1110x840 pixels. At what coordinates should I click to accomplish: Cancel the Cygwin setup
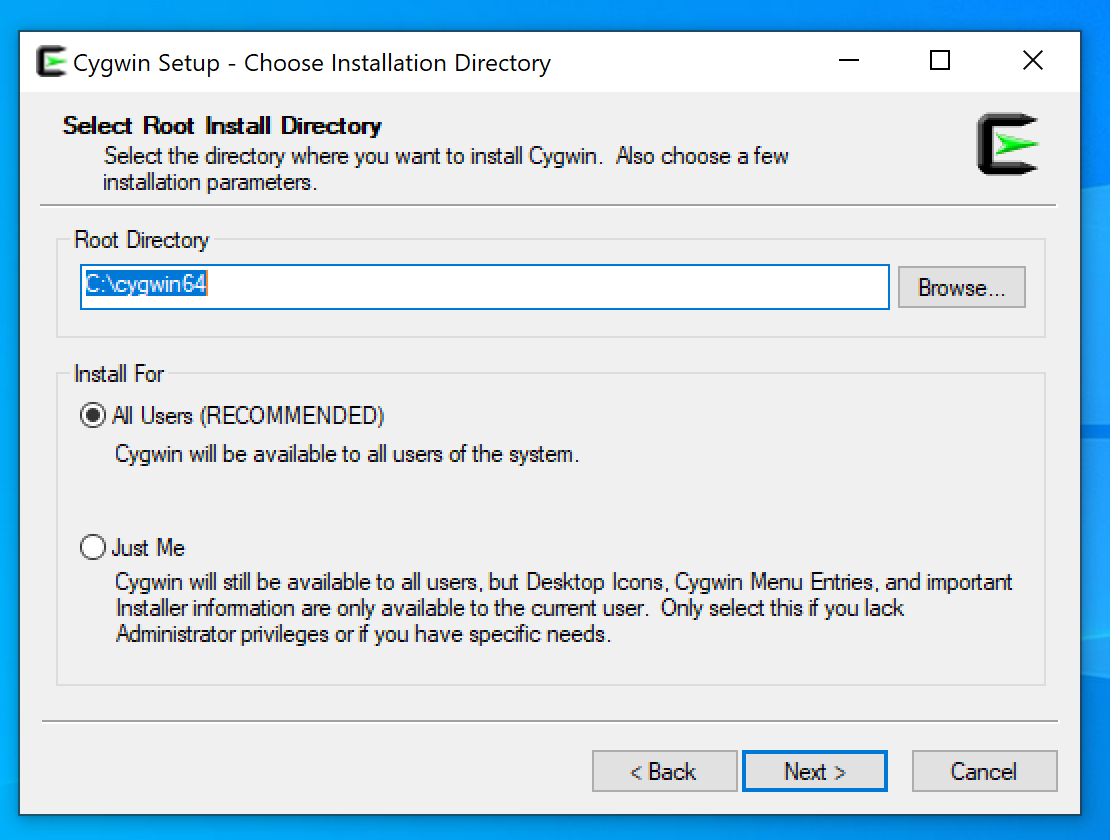(984, 771)
